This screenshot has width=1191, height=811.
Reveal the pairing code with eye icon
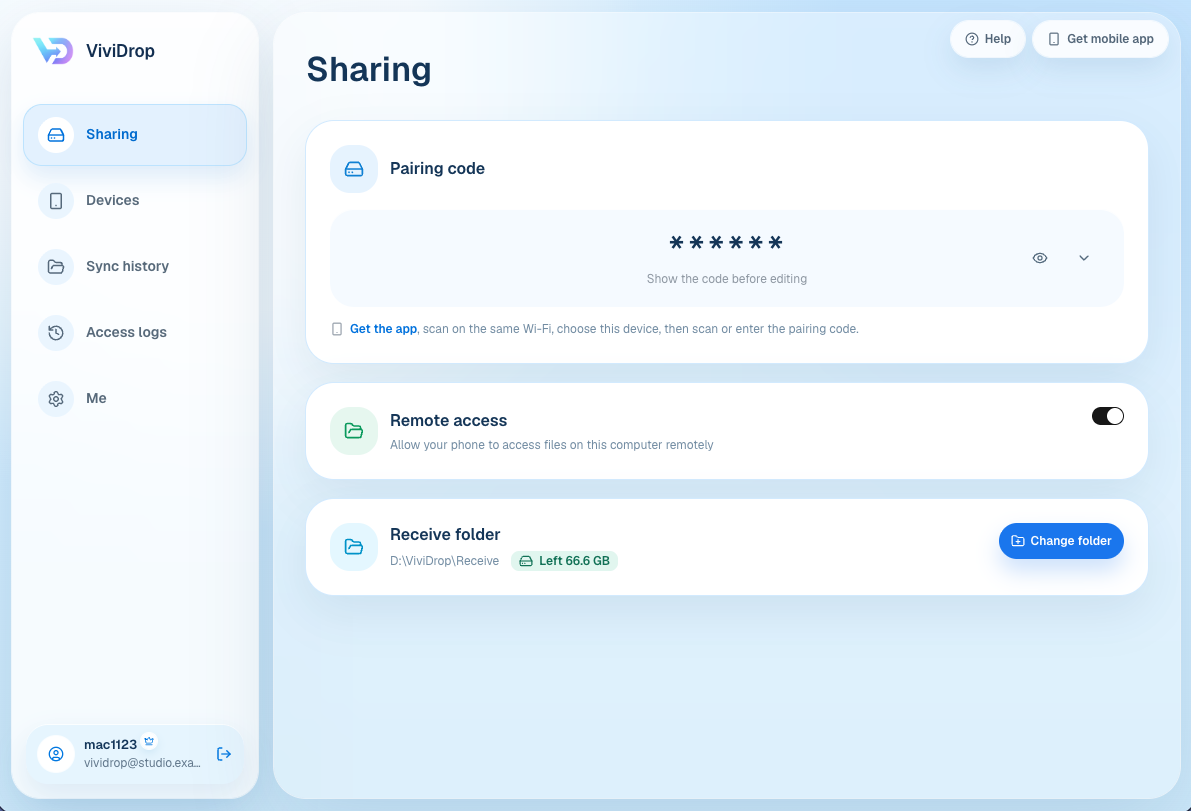pos(1040,258)
